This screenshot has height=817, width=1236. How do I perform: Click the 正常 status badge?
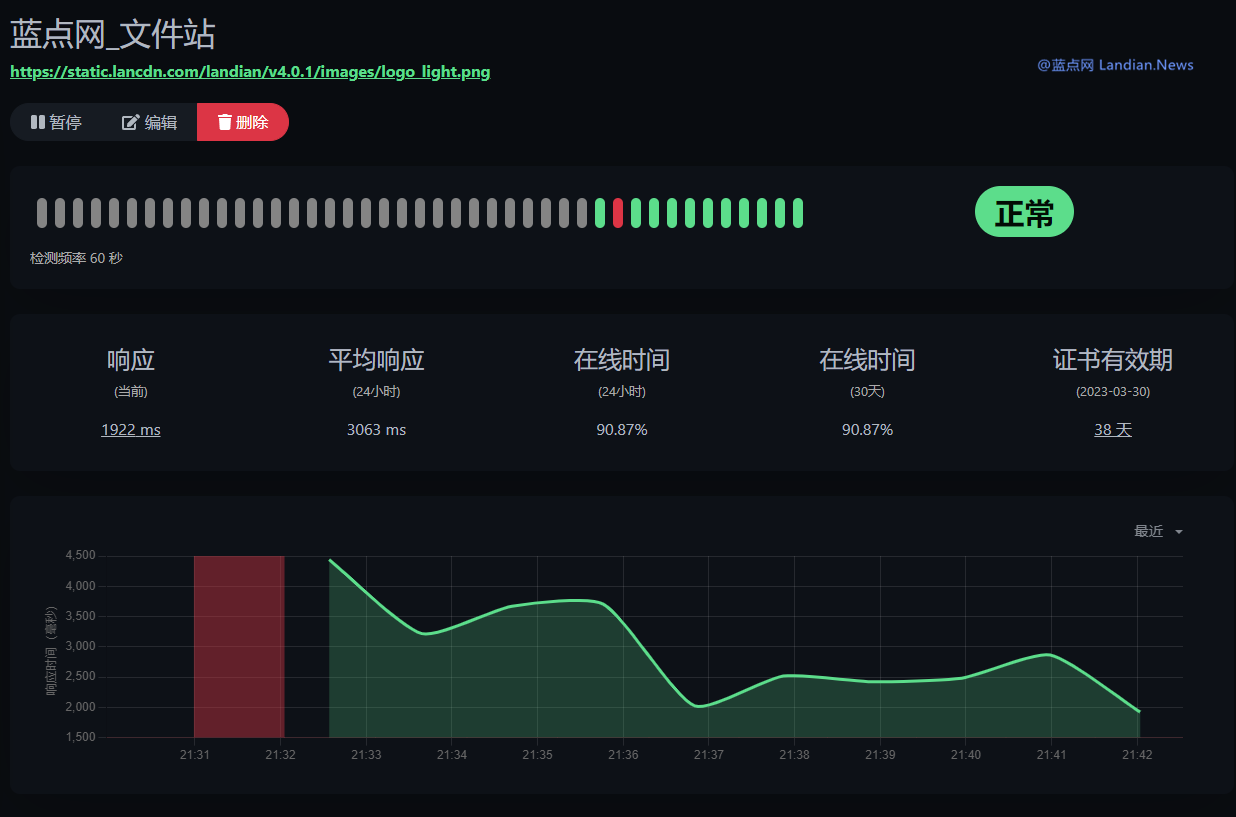click(x=1024, y=212)
